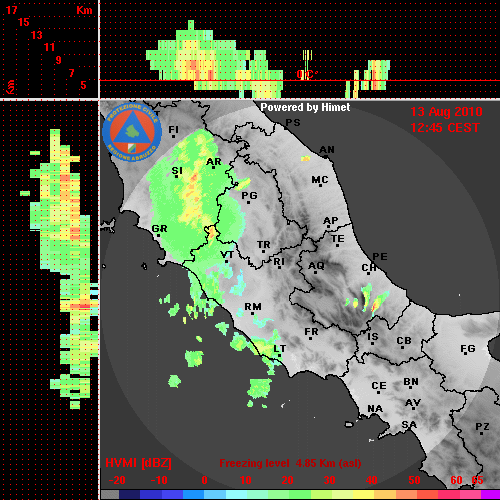Click the 9 km height axis label
Screen dimensions: 500x500
click(59, 60)
